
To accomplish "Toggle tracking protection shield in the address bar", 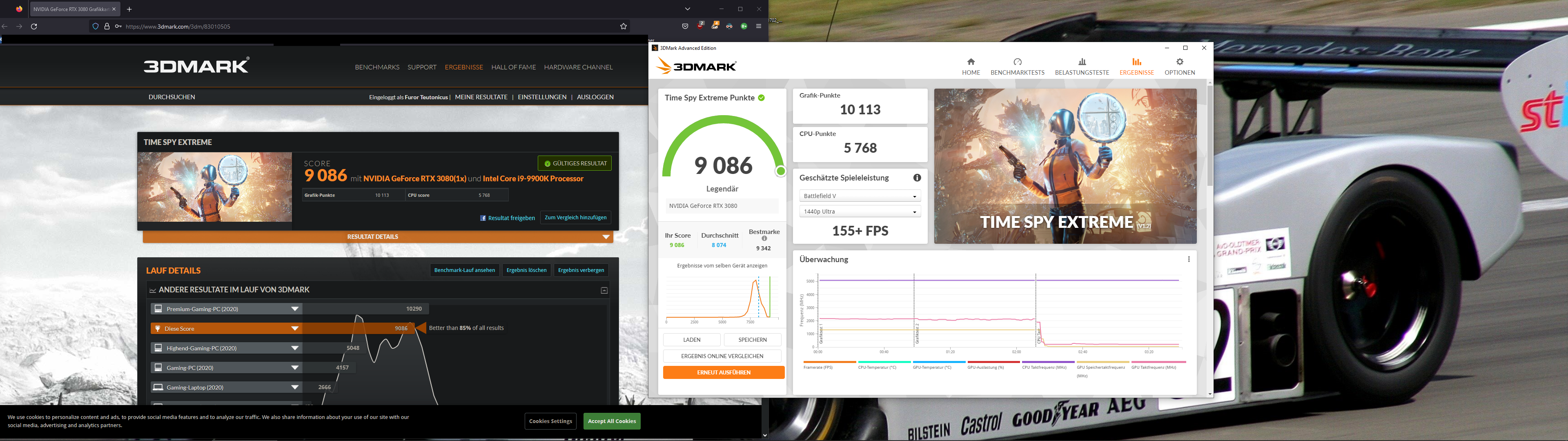I will [95, 26].
